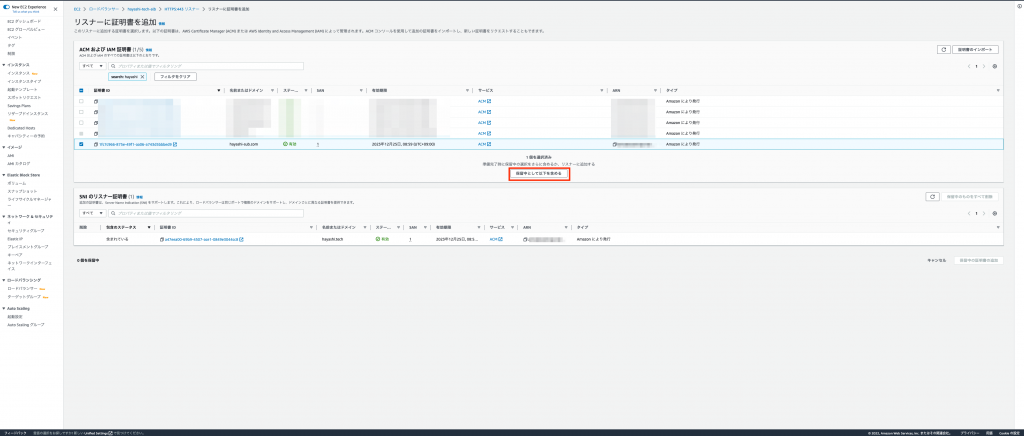Uncheck the selected hayashi-sub.com certificate checkbox
Screen dimensions: 1024x436
[82, 144]
